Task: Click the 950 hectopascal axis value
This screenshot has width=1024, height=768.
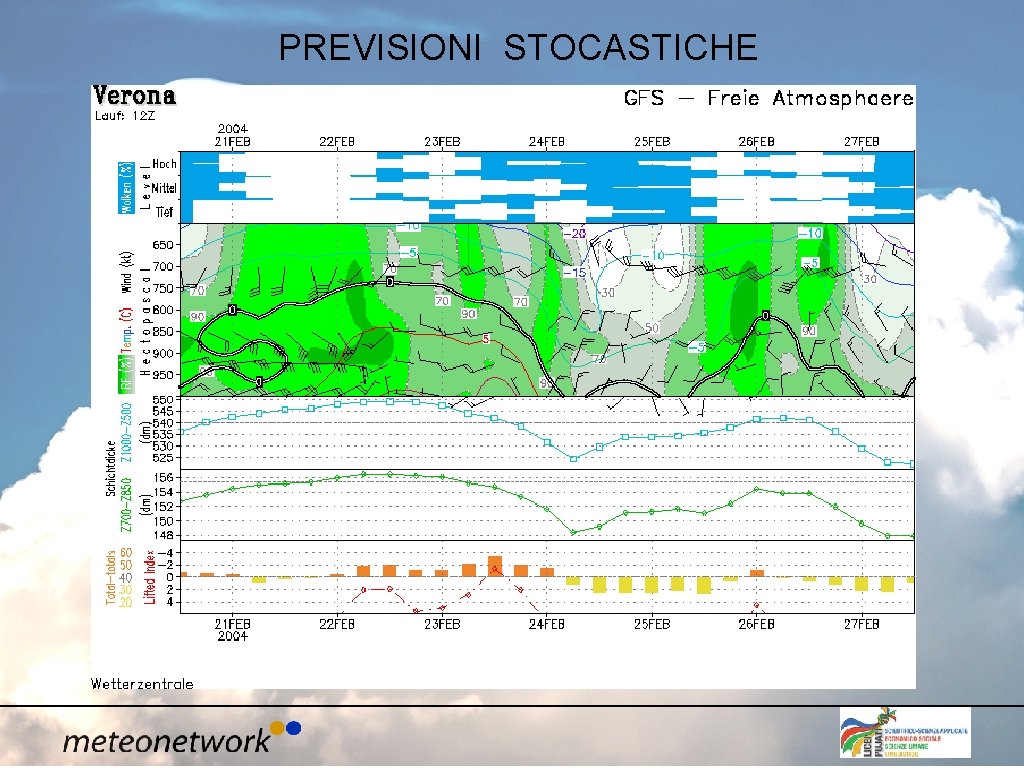Action: (163, 375)
